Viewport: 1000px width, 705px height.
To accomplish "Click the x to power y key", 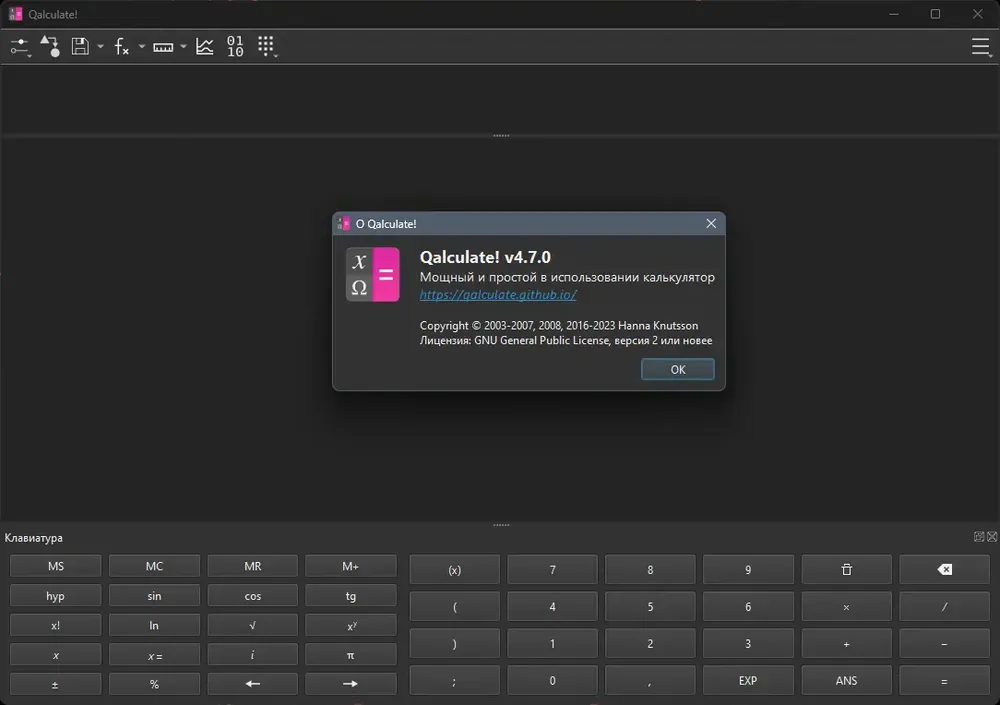I will 351,625.
